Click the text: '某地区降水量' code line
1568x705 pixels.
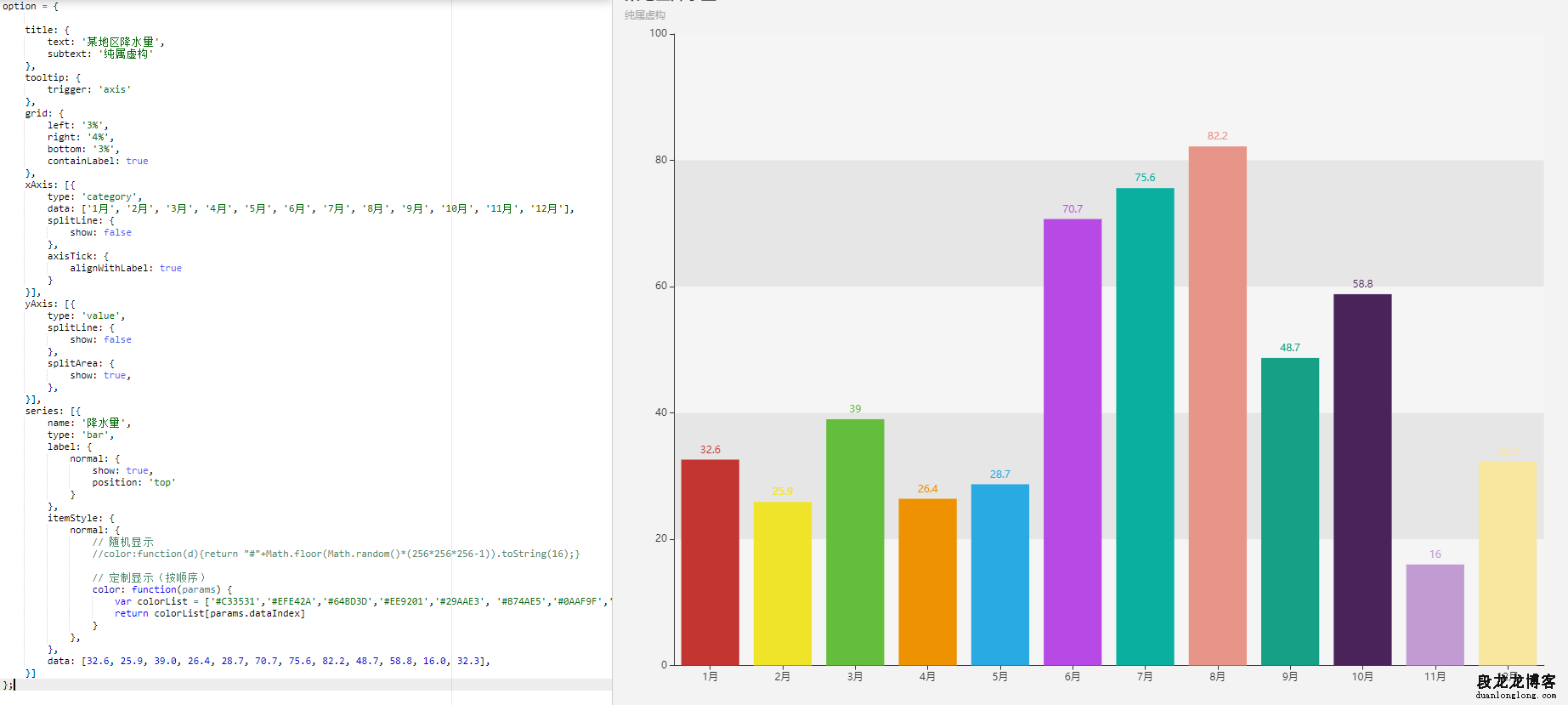pos(106,42)
